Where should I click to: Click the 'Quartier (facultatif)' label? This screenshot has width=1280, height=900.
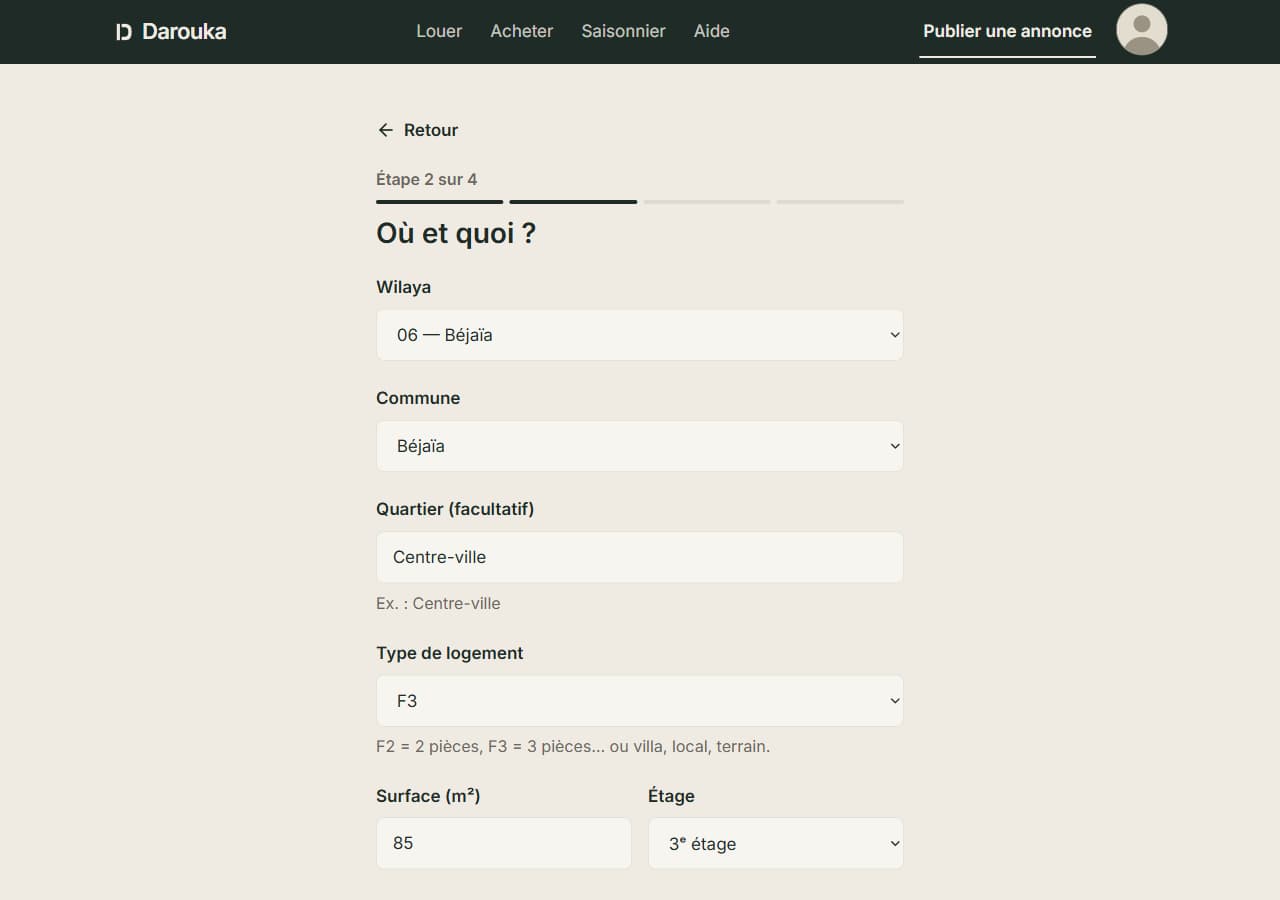[x=455, y=509]
